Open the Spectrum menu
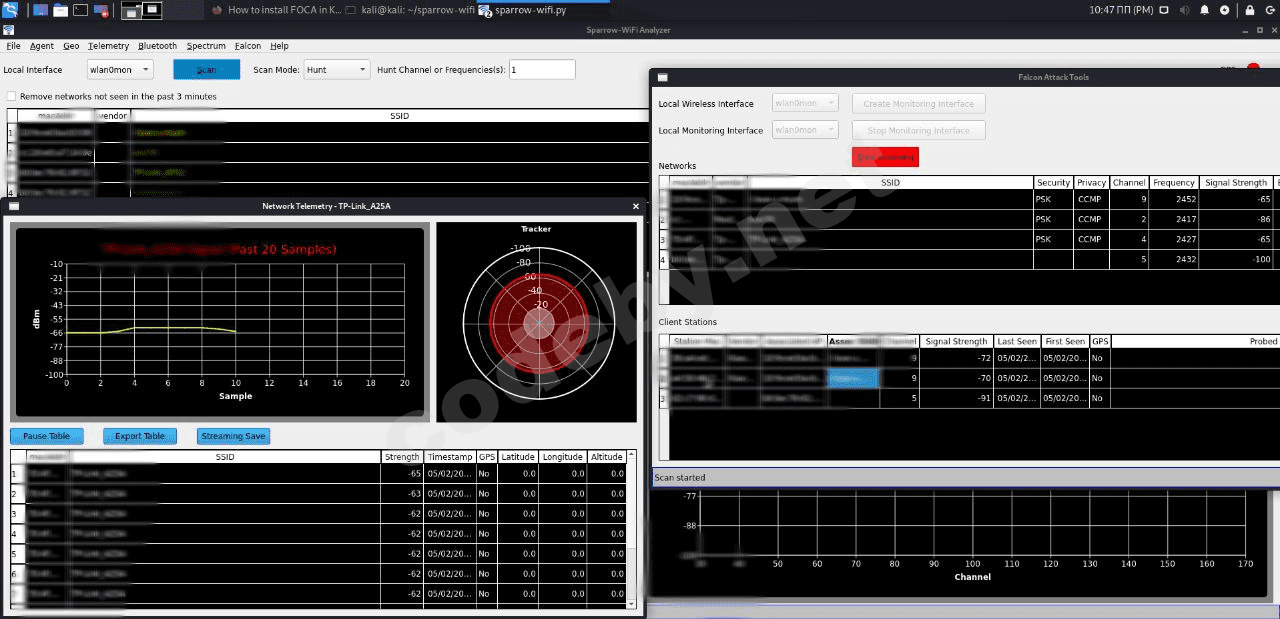1280x619 pixels. point(206,46)
